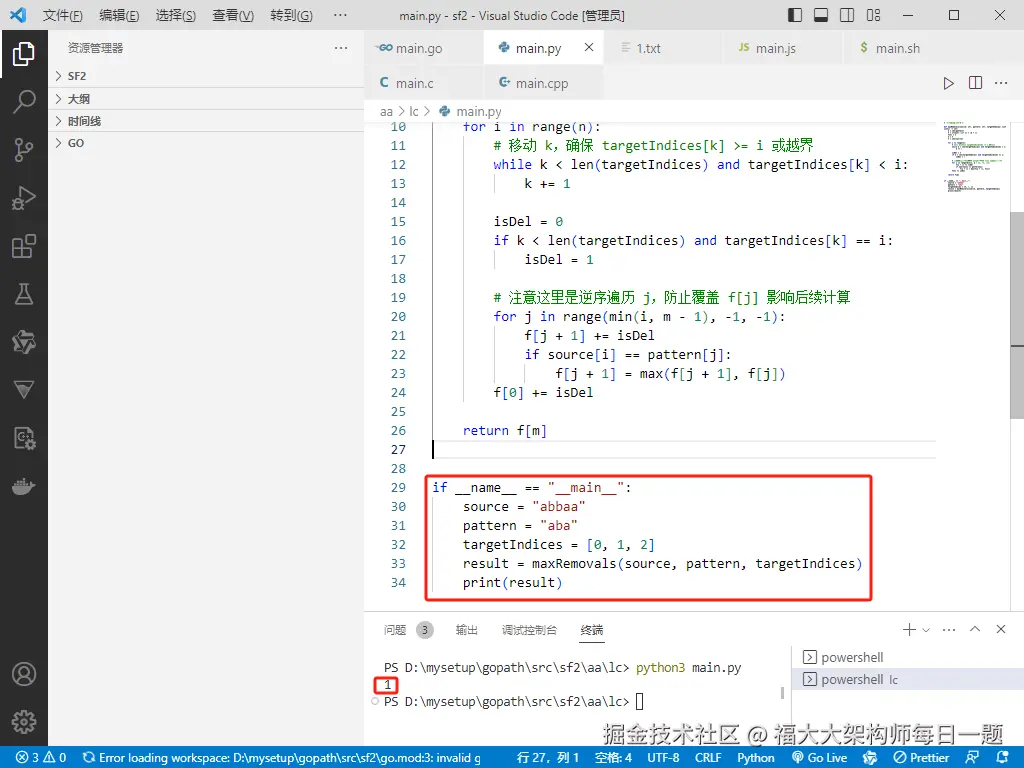The height and width of the screenshot is (768, 1024).
Task: Open the 选择(S) menu
Action: pos(176,15)
